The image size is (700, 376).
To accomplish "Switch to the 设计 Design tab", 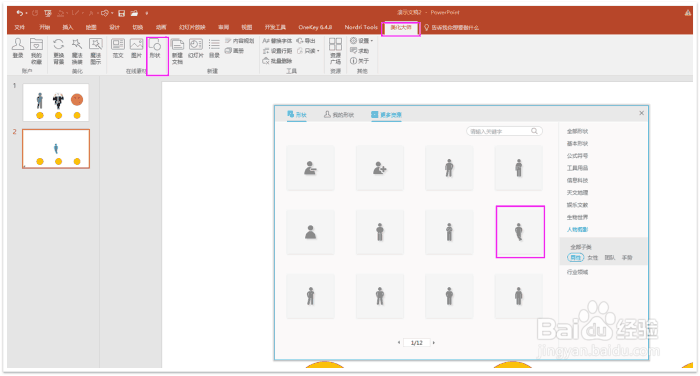I will [114, 27].
